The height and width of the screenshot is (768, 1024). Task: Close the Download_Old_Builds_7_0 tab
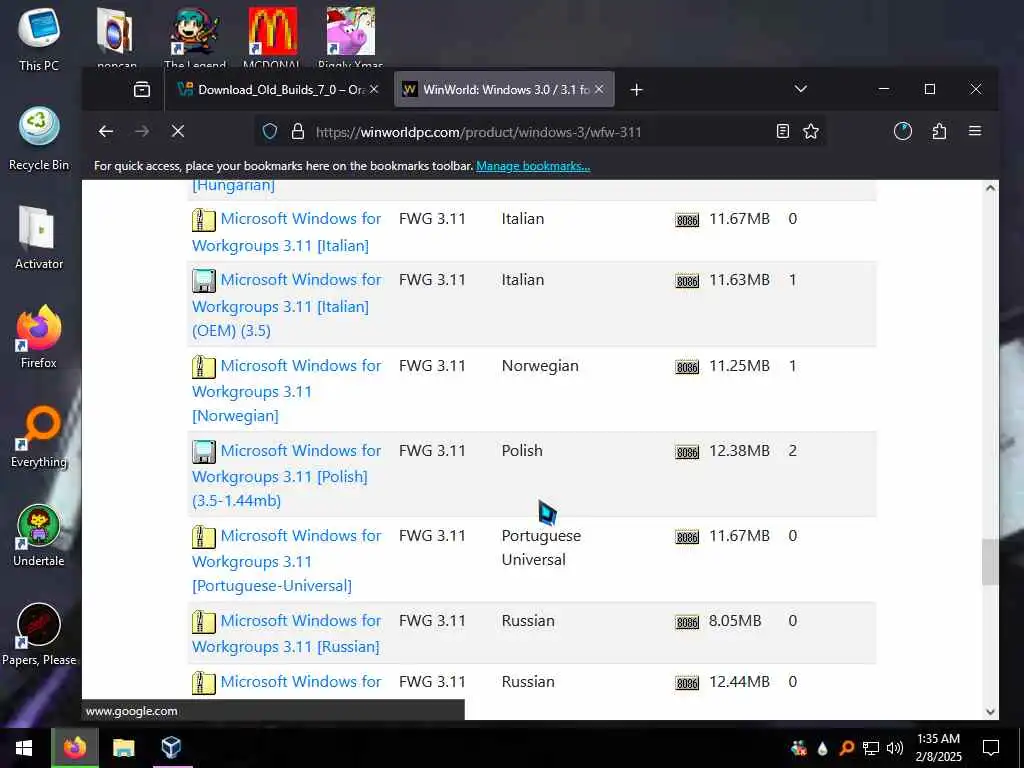pos(374,89)
